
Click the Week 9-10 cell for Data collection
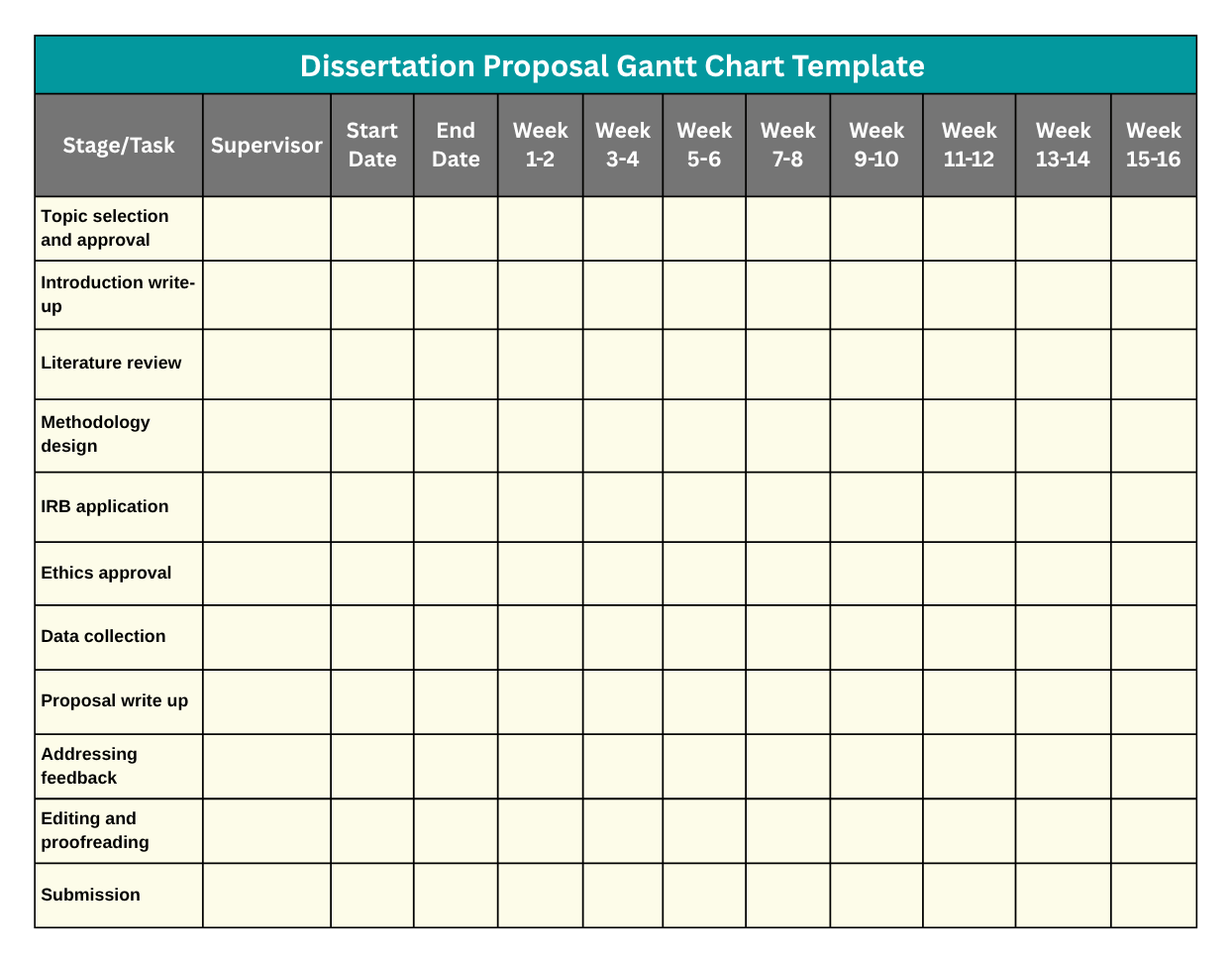click(x=876, y=637)
